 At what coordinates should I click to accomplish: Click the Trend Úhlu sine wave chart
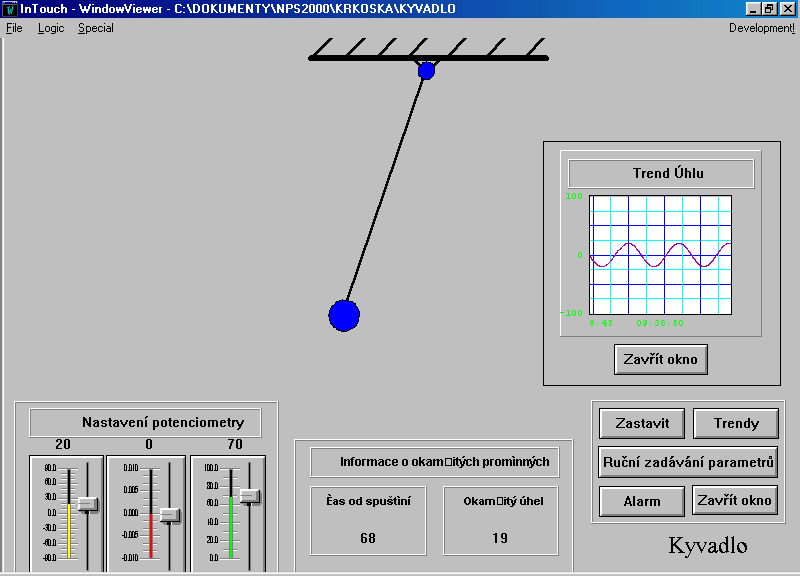[x=660, y=255]
